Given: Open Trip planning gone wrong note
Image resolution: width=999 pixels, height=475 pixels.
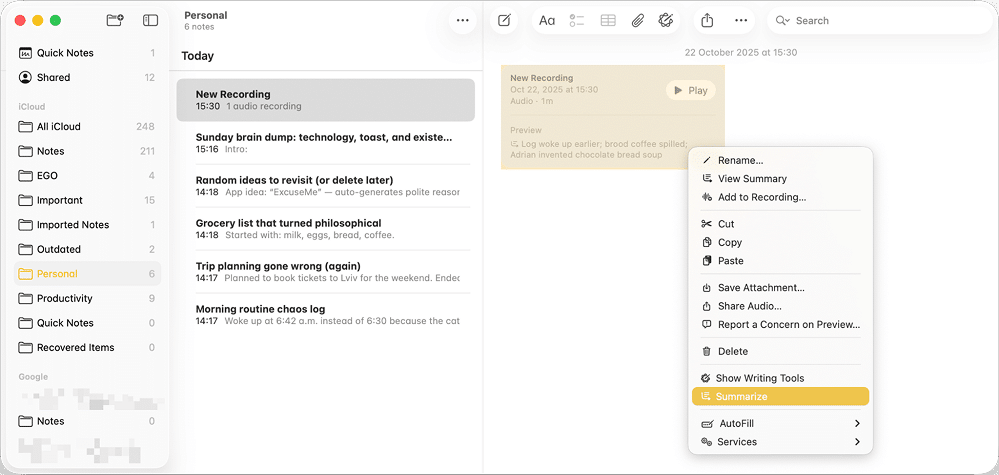Looking at the screenshot, I should click(x=326, y=271).
